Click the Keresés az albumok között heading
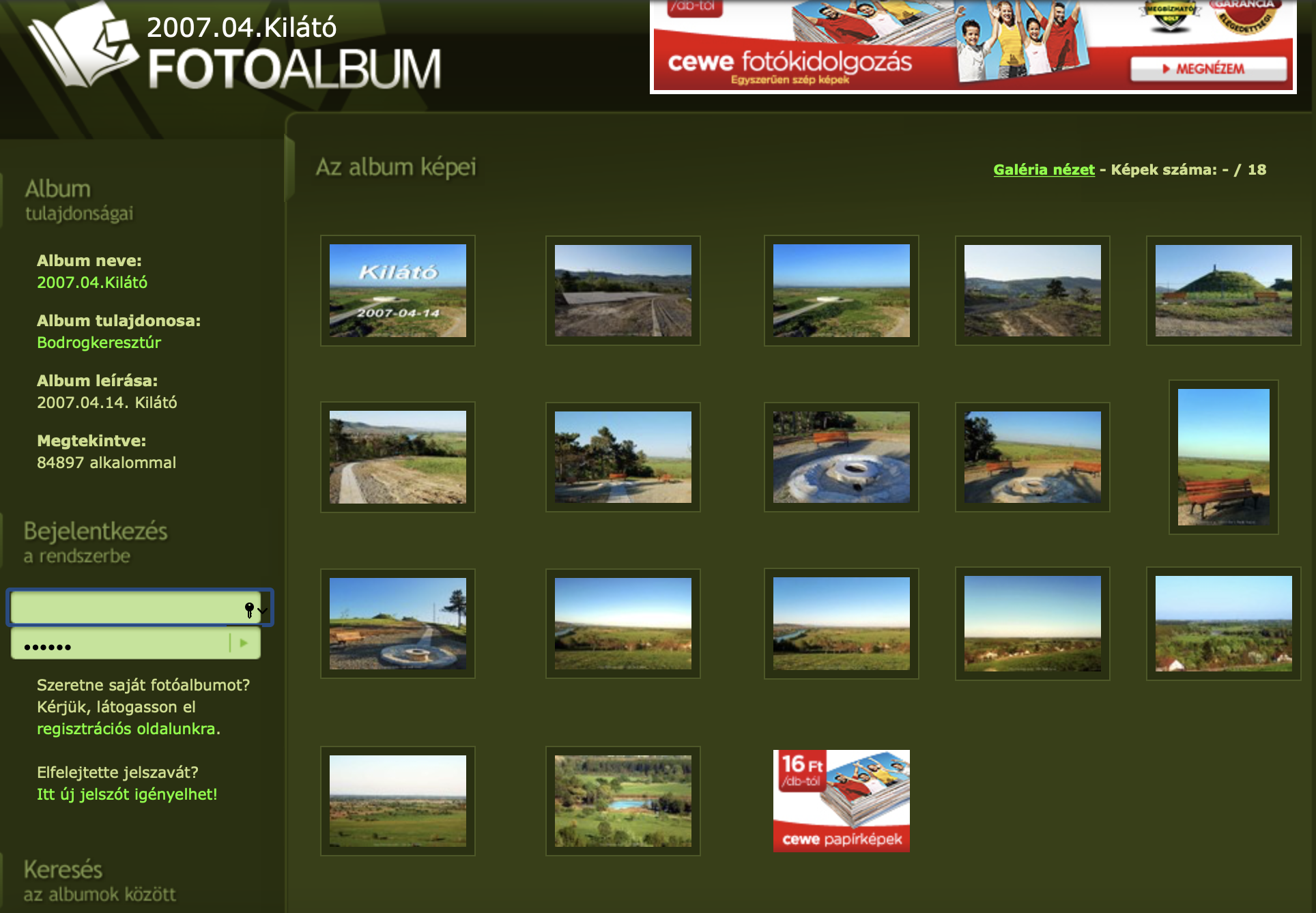Screen dimensions: 1316x913 pos(100,881)
